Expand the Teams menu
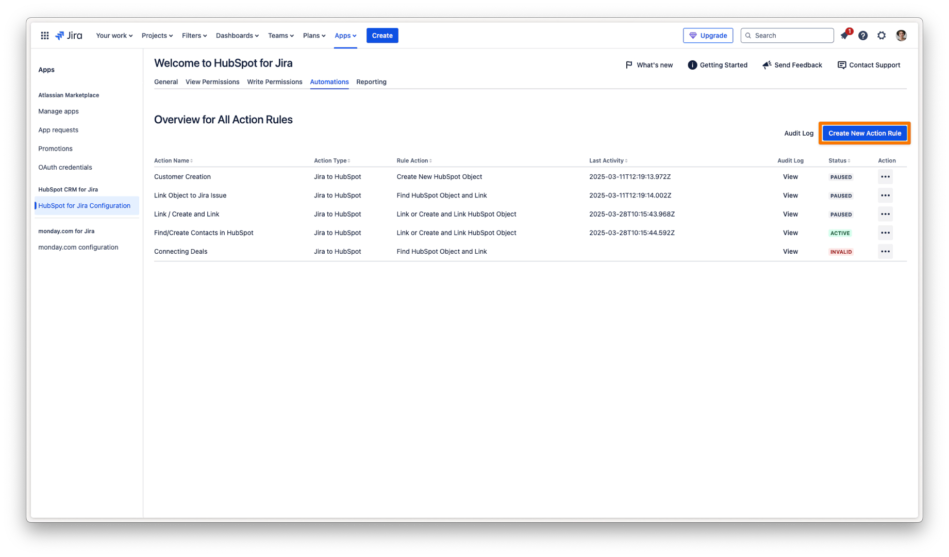The height and width of the screenshot is (557, 949). [281, 36]
